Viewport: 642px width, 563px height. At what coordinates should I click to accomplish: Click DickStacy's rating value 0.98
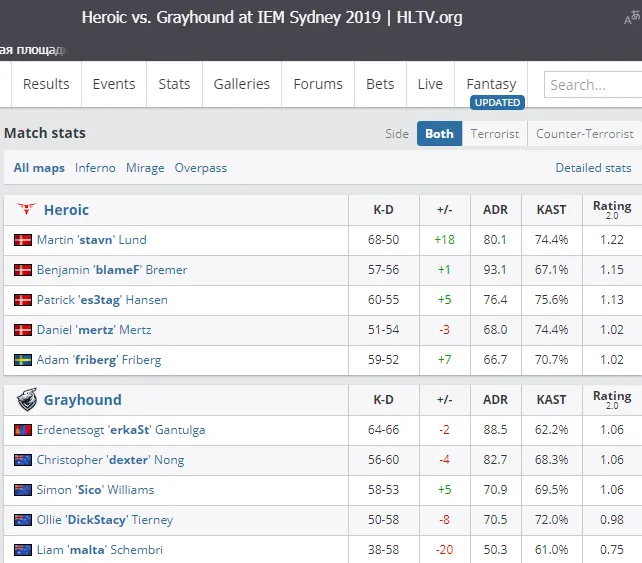(x=612, y=520)
